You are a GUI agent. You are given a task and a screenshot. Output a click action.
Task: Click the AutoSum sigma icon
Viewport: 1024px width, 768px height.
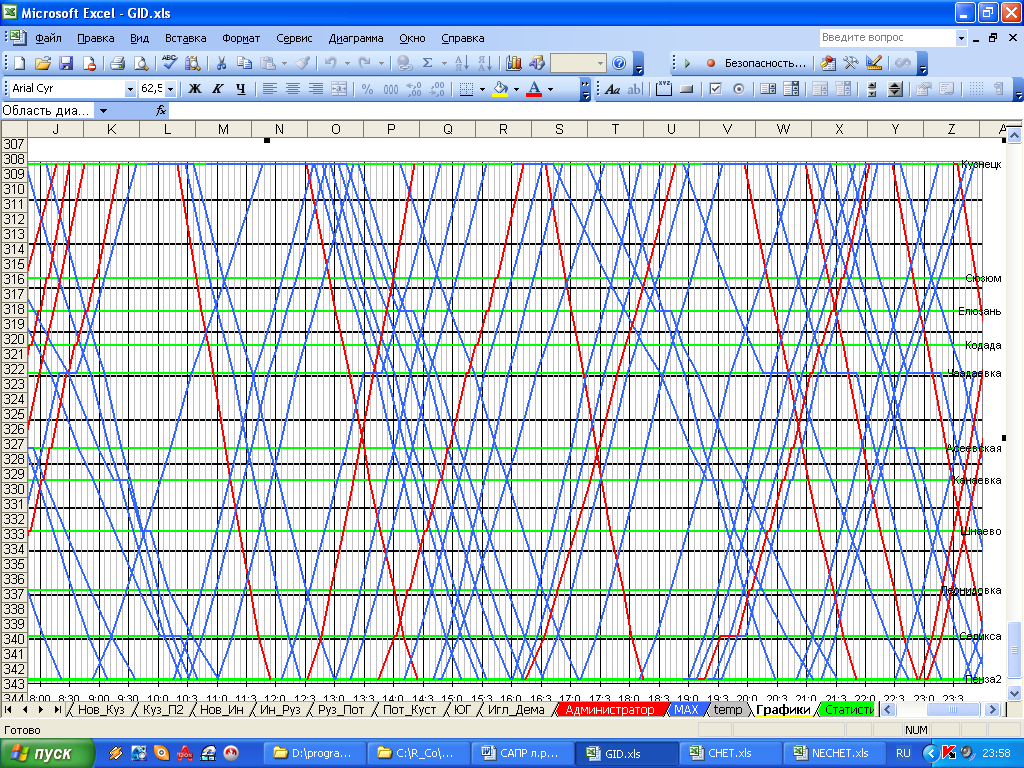pos(428,63)
